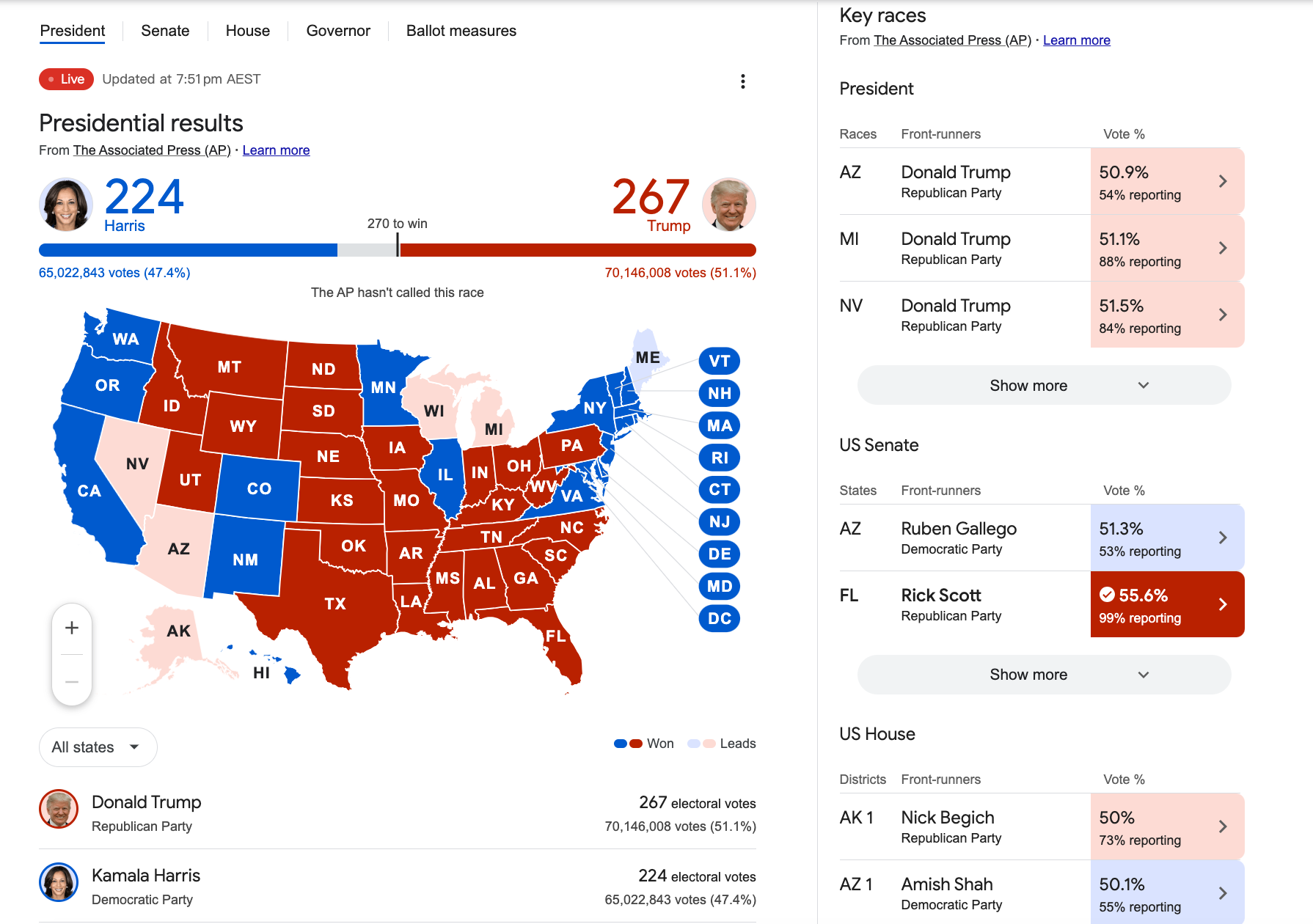Open The Associated Press link under Key races
Image resolution: width=1313 pixels, height=924 pixels.
tap(953, 40)
